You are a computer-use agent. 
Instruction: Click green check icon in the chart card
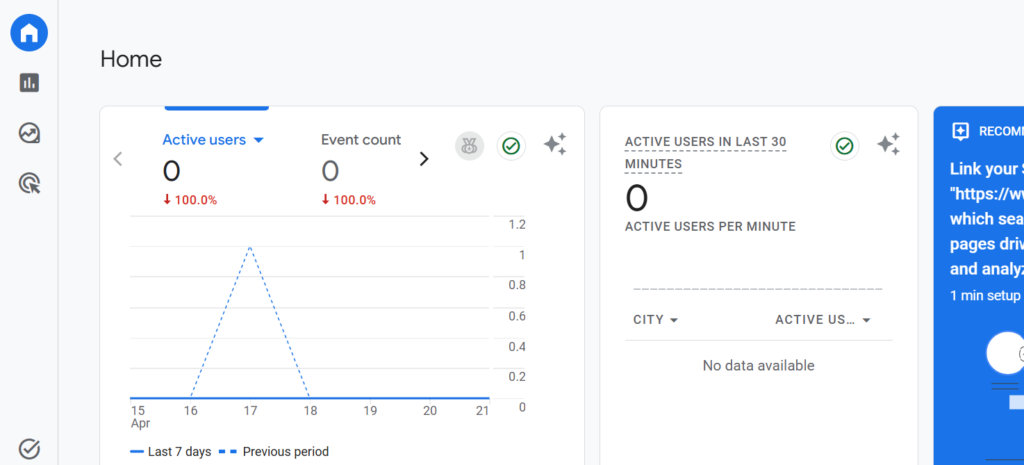[x=511, y=146]
